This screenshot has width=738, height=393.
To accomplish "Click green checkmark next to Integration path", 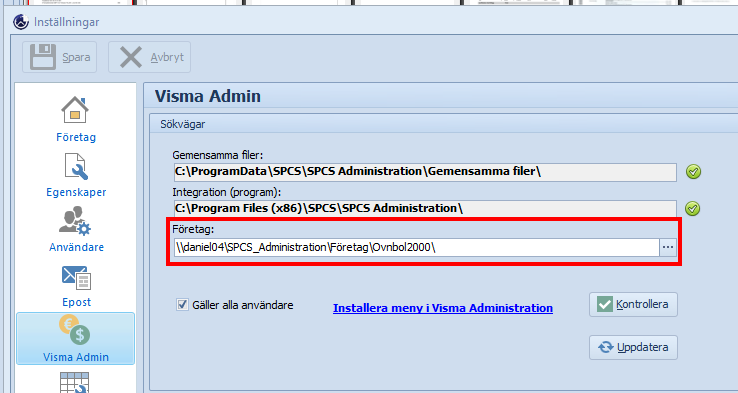I will click(x=692, y=209).
